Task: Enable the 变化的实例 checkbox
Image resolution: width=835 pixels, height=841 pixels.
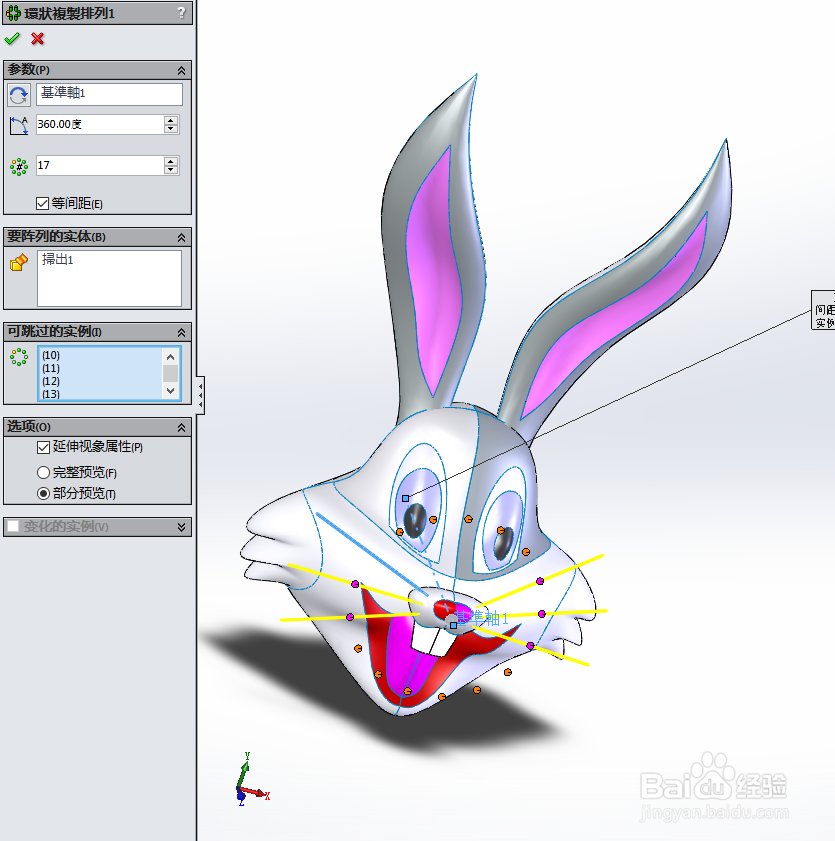Action: pyautogui.click(x=13, y=526)
